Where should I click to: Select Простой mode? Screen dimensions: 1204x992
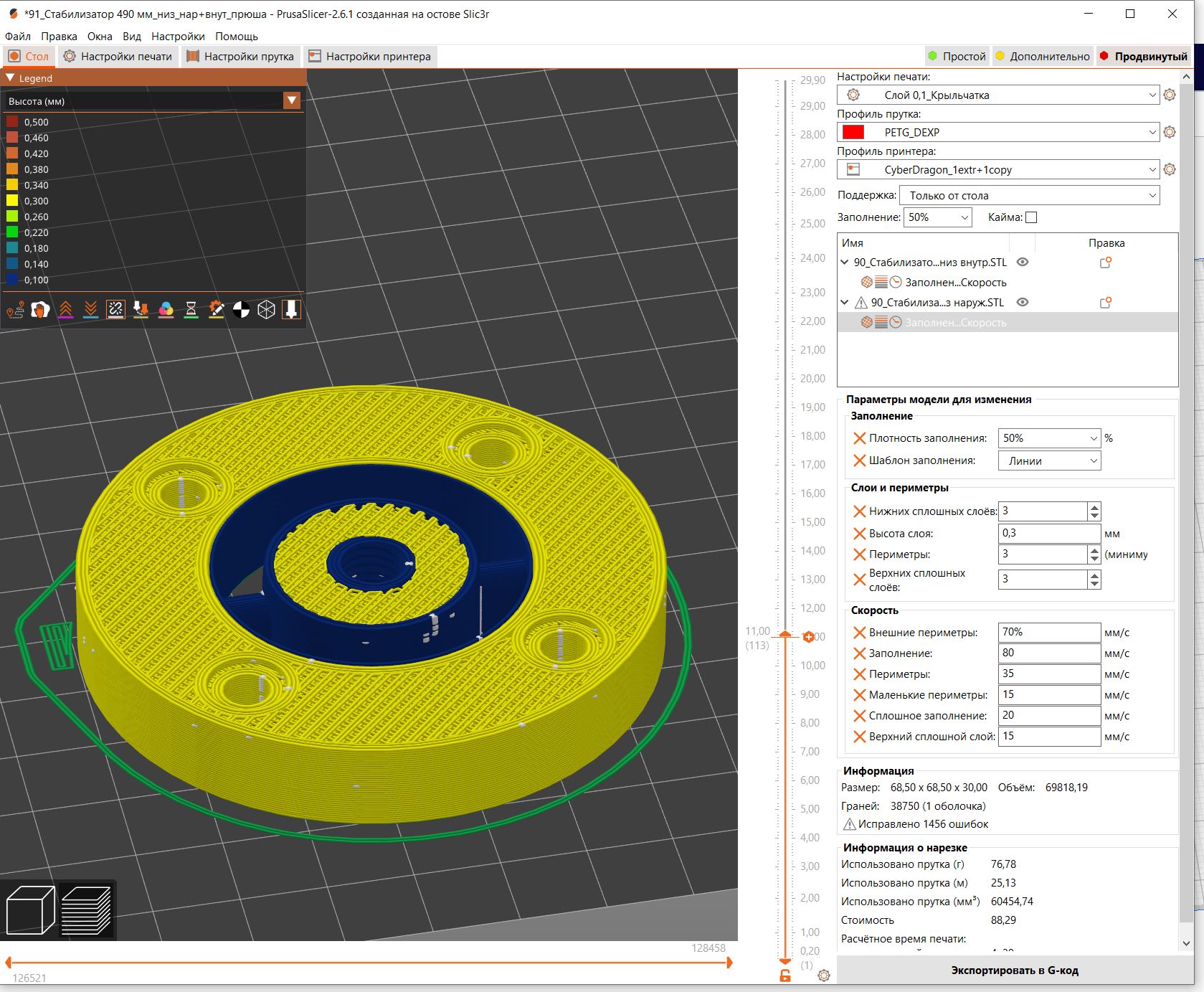coord(957,57)
